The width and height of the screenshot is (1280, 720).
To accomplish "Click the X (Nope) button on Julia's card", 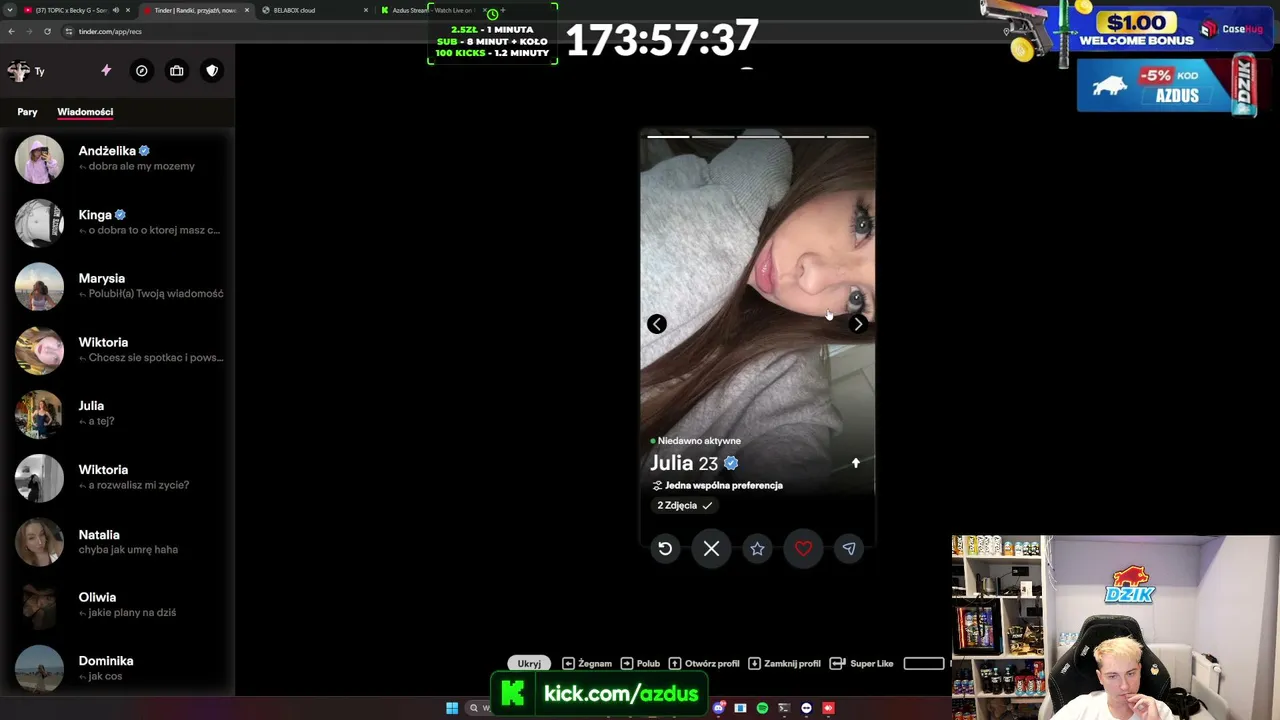I will pyautogui.click(x=711, y=548).
